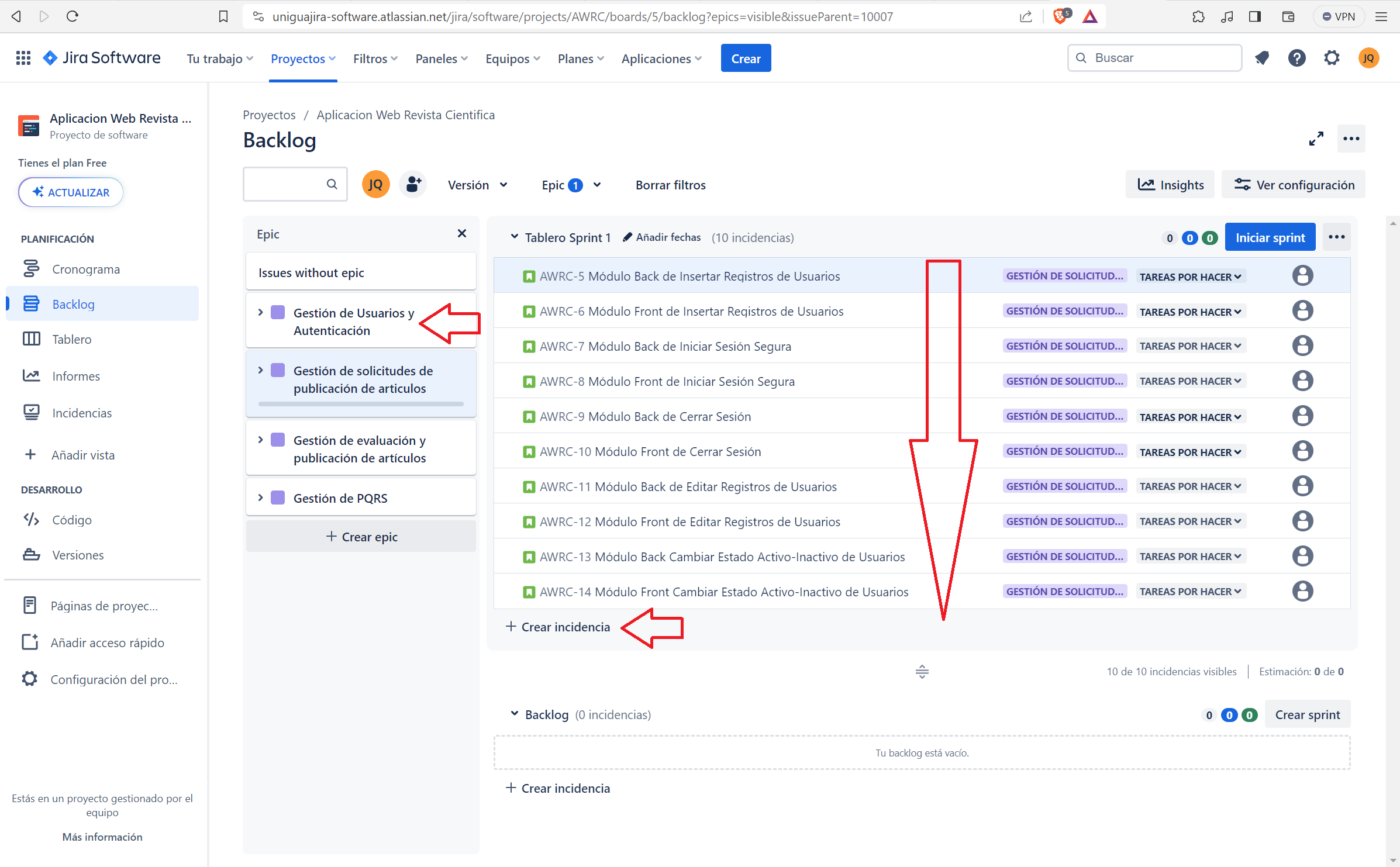This screenshot has height=867, width=1400.
Task: Click Iniciar sprint button
Action: 1270,237
